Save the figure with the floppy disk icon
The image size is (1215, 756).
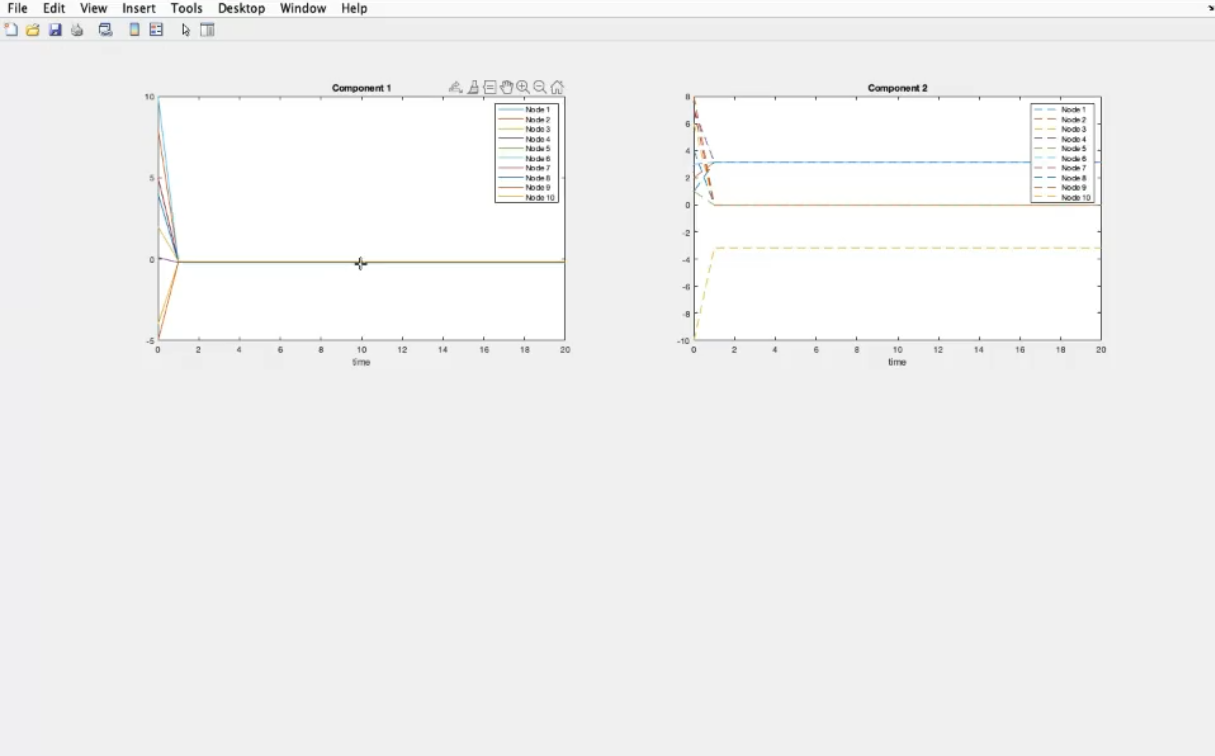55,30
